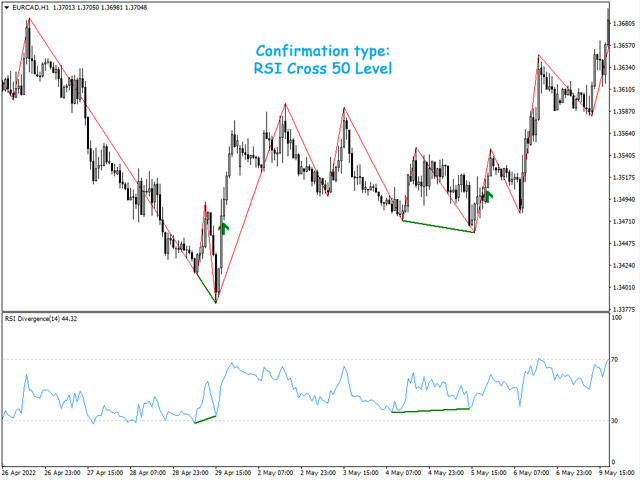
Task: Select the 1.34710 price label
Action: pyautogui.click(x=624, y=221)
